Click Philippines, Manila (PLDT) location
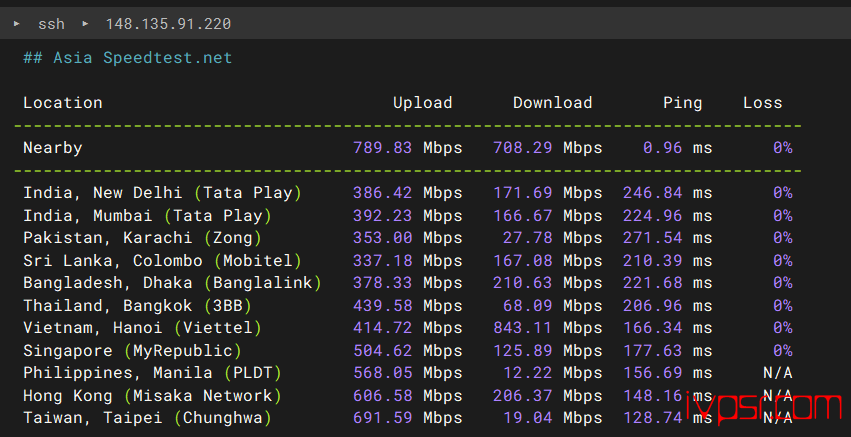 (152, 373)
